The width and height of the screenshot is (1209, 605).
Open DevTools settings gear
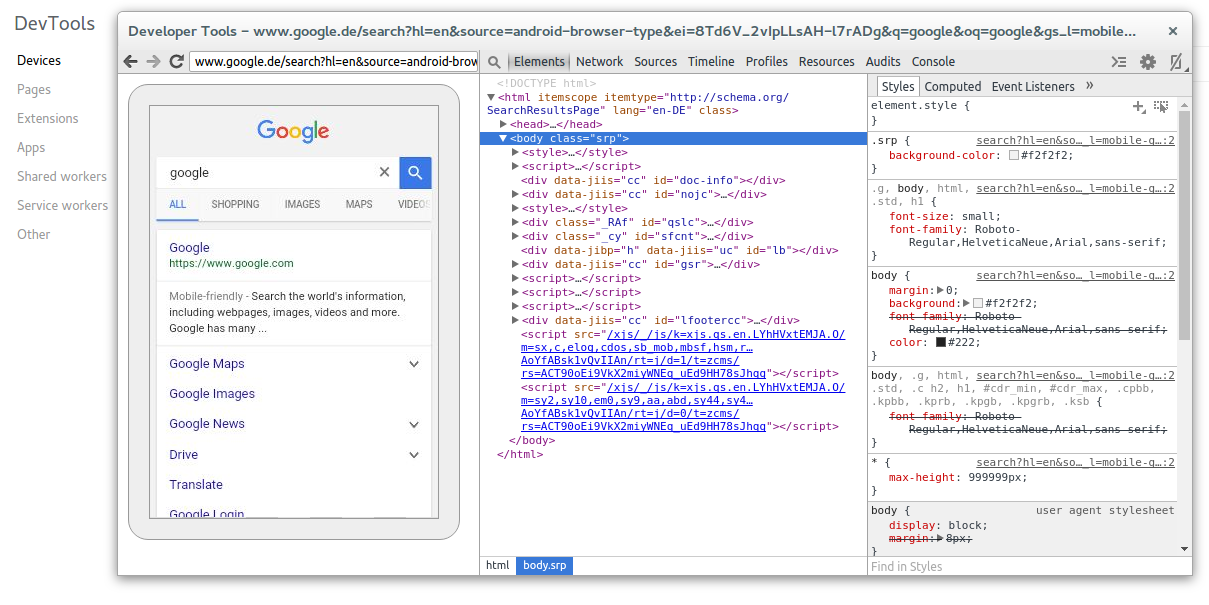1148,62
